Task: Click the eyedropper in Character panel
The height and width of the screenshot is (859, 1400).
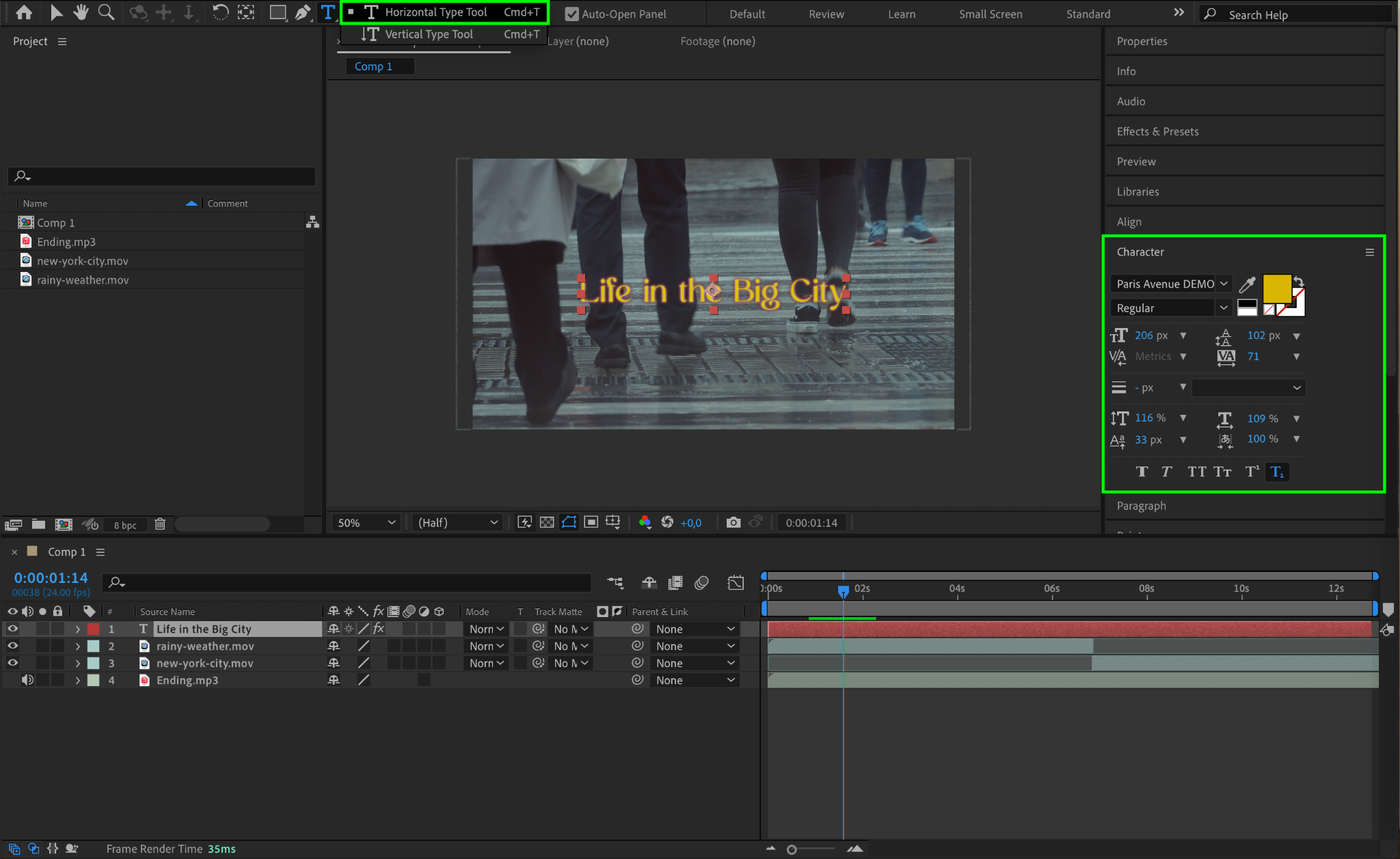Action: pos(1247,284)
